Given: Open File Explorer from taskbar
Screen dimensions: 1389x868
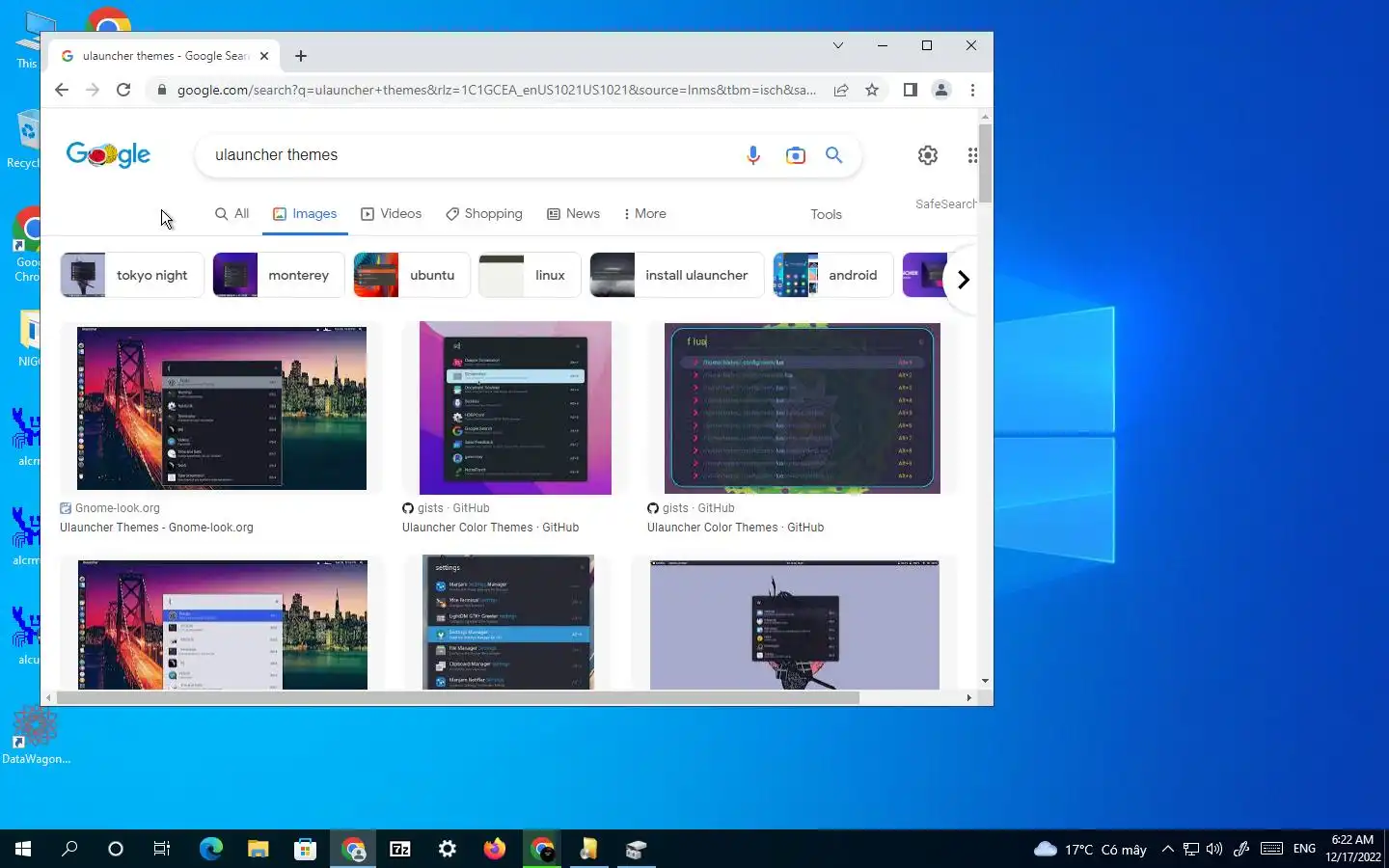Looking at the screenshot, I should (x=258, y=849).
